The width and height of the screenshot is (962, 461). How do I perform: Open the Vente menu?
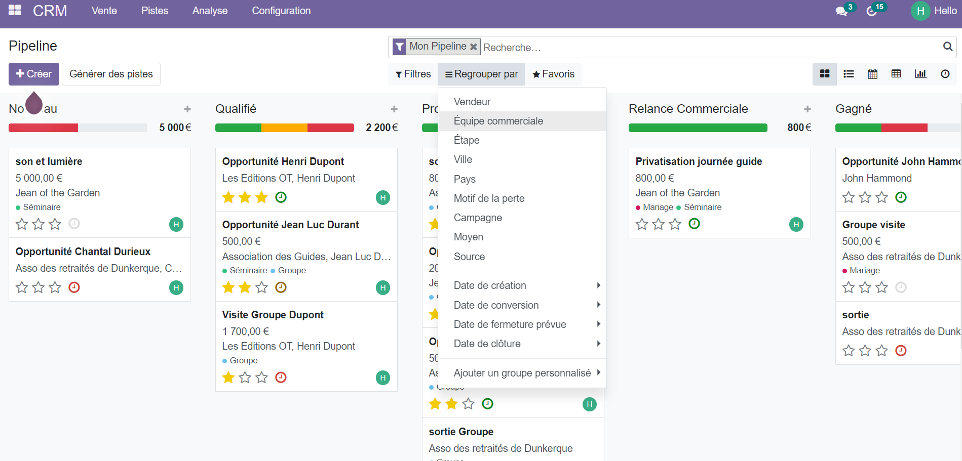click(104, 11)
